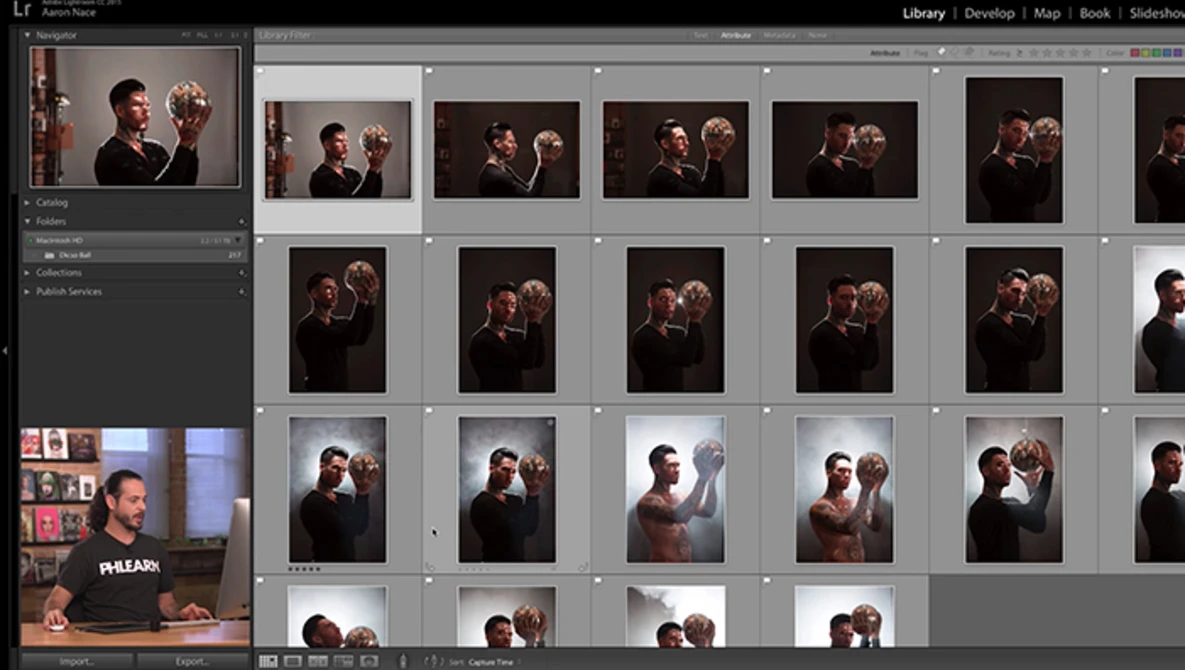Select the None library filter tab
1185x670 pixels.
point(817,36)
